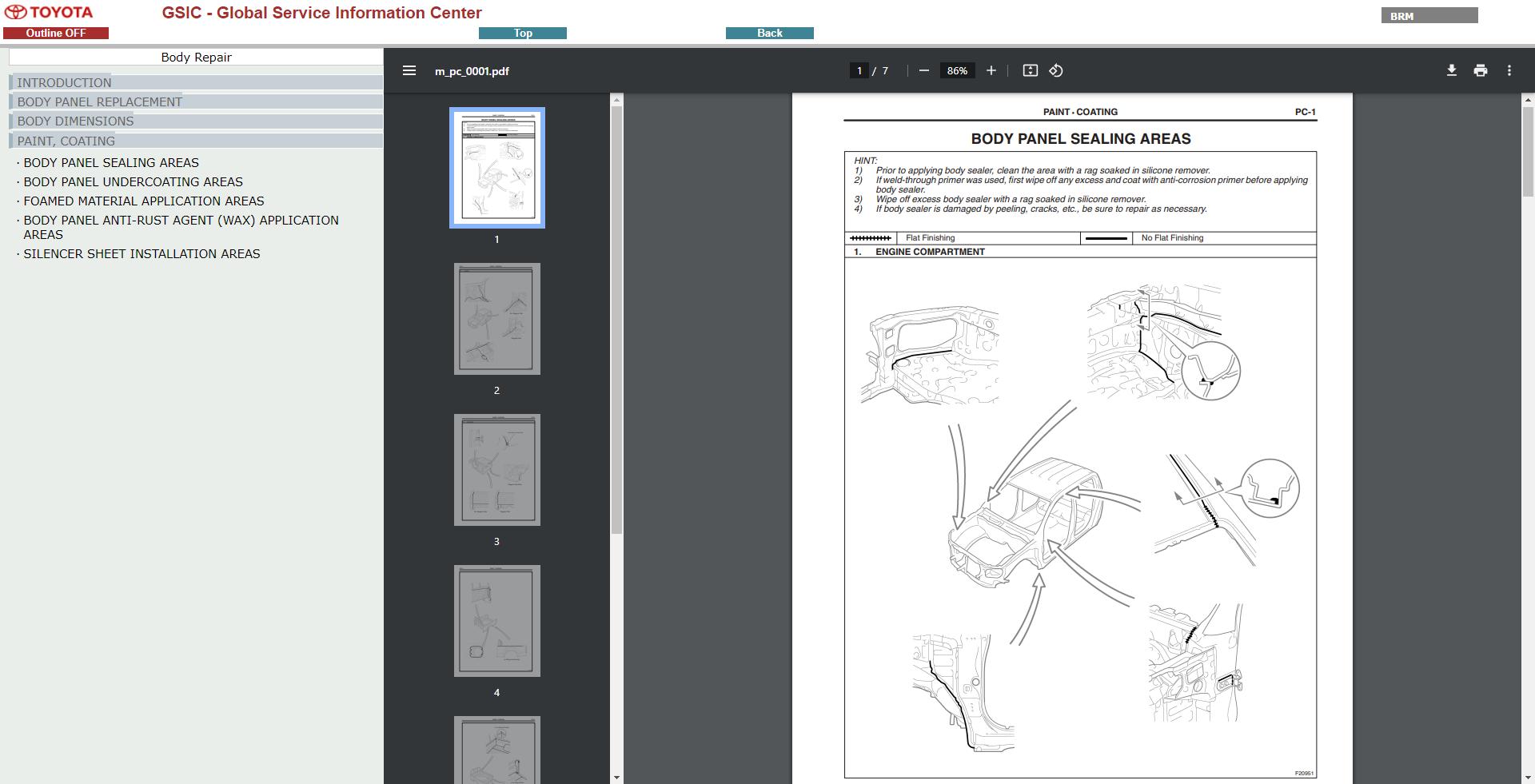The image size is (1535, 784).
Task: Toggle the PDF sidebar hamburger menu
Action: [409, 70]
